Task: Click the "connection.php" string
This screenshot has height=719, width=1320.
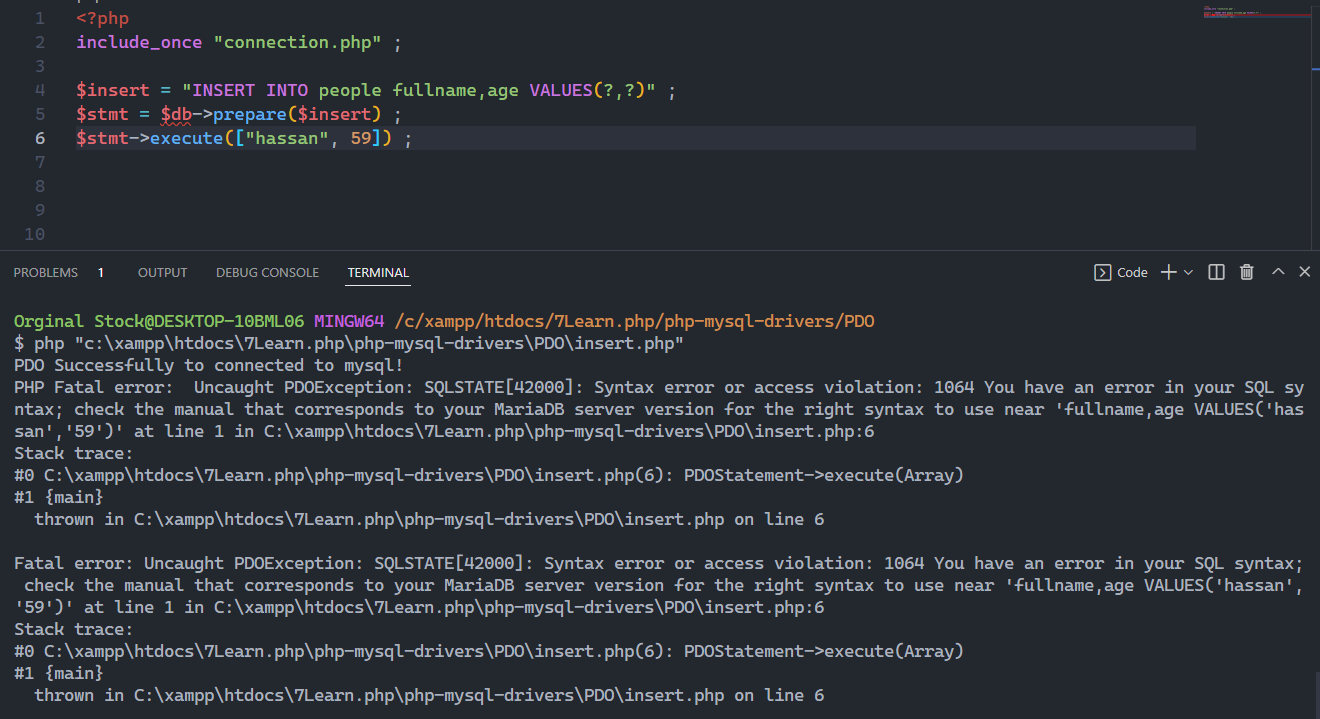Action: pyautogui.click(x=298, y=42)
